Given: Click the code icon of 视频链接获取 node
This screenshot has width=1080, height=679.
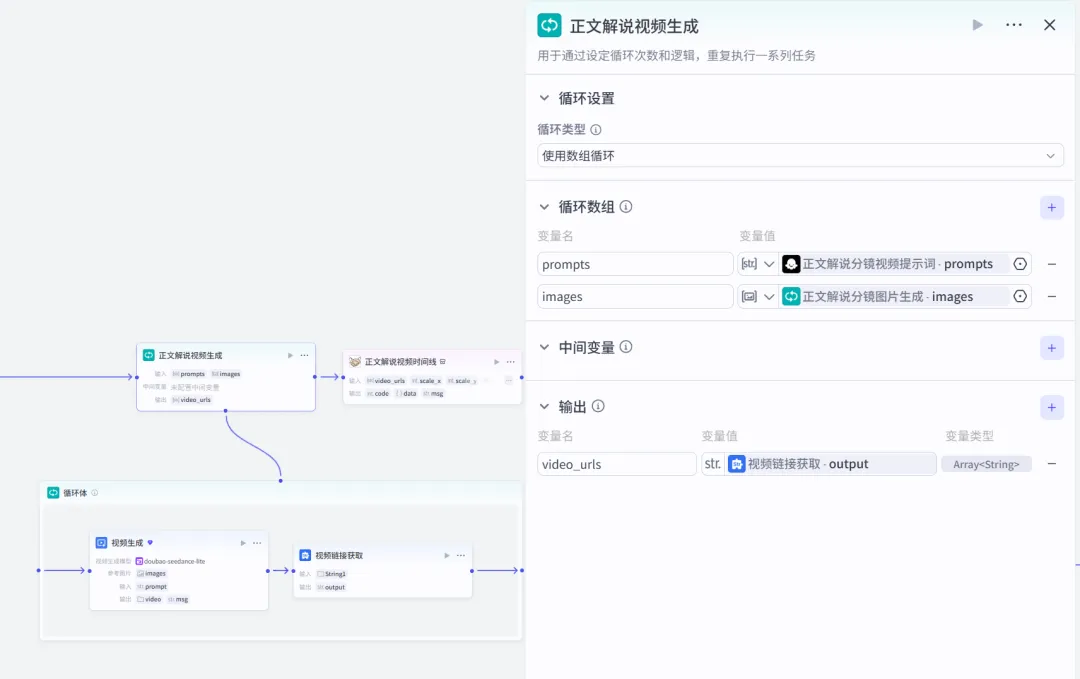Looking at the screenshot, I should 305,555.
